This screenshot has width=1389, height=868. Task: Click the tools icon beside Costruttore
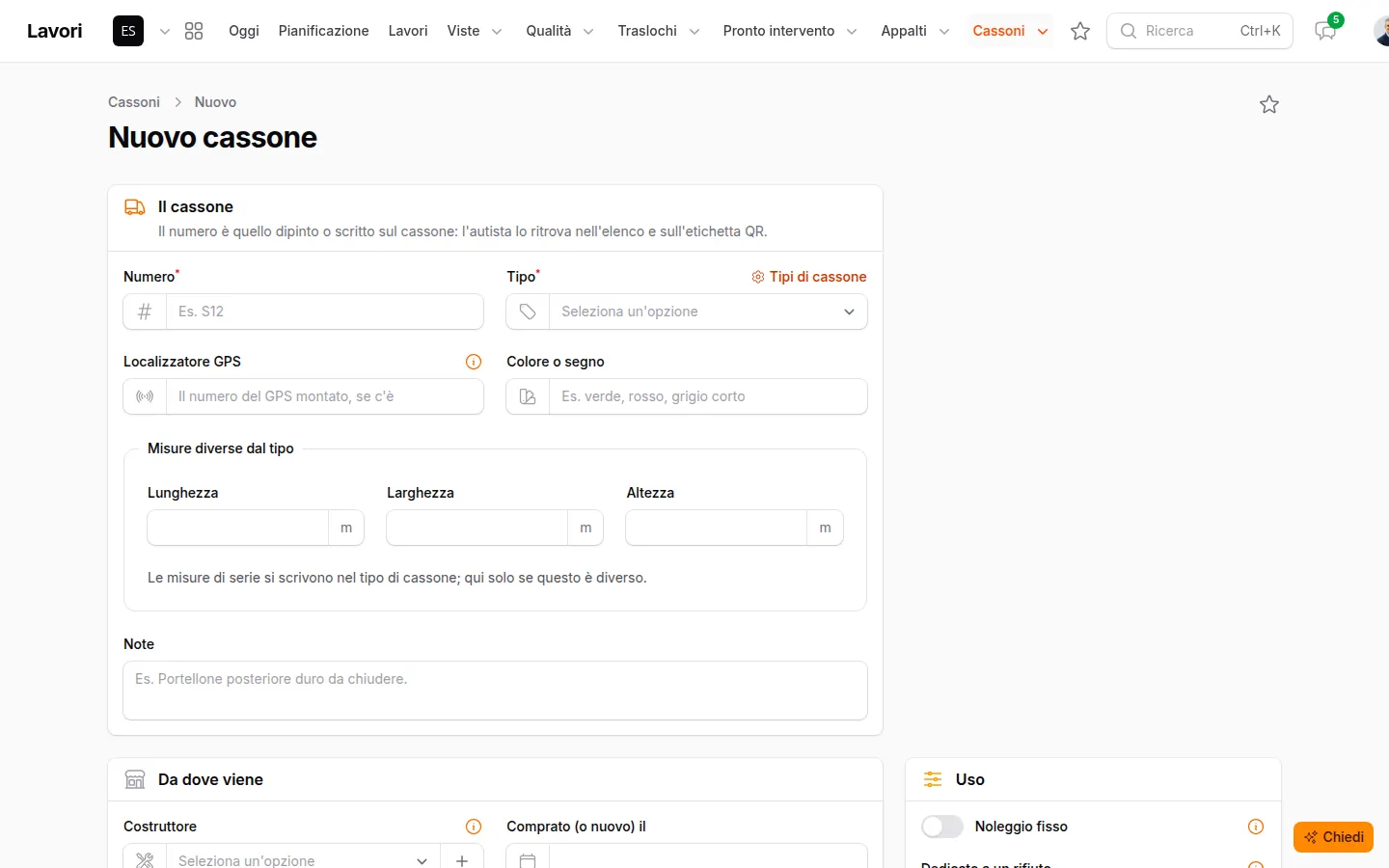pyautogui.click(x=145, y=860)
